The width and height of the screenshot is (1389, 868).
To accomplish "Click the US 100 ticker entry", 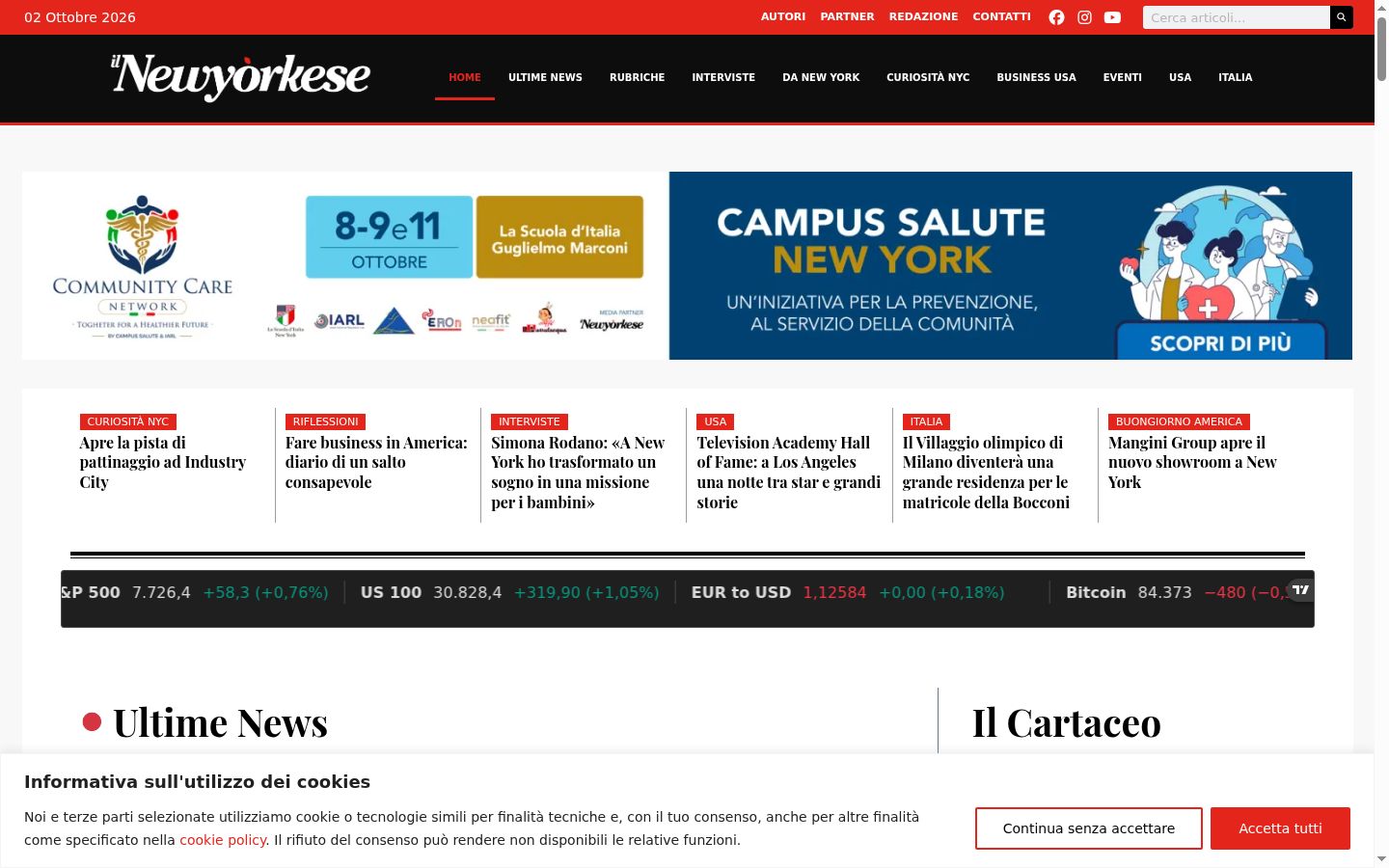I will [509, 592].
